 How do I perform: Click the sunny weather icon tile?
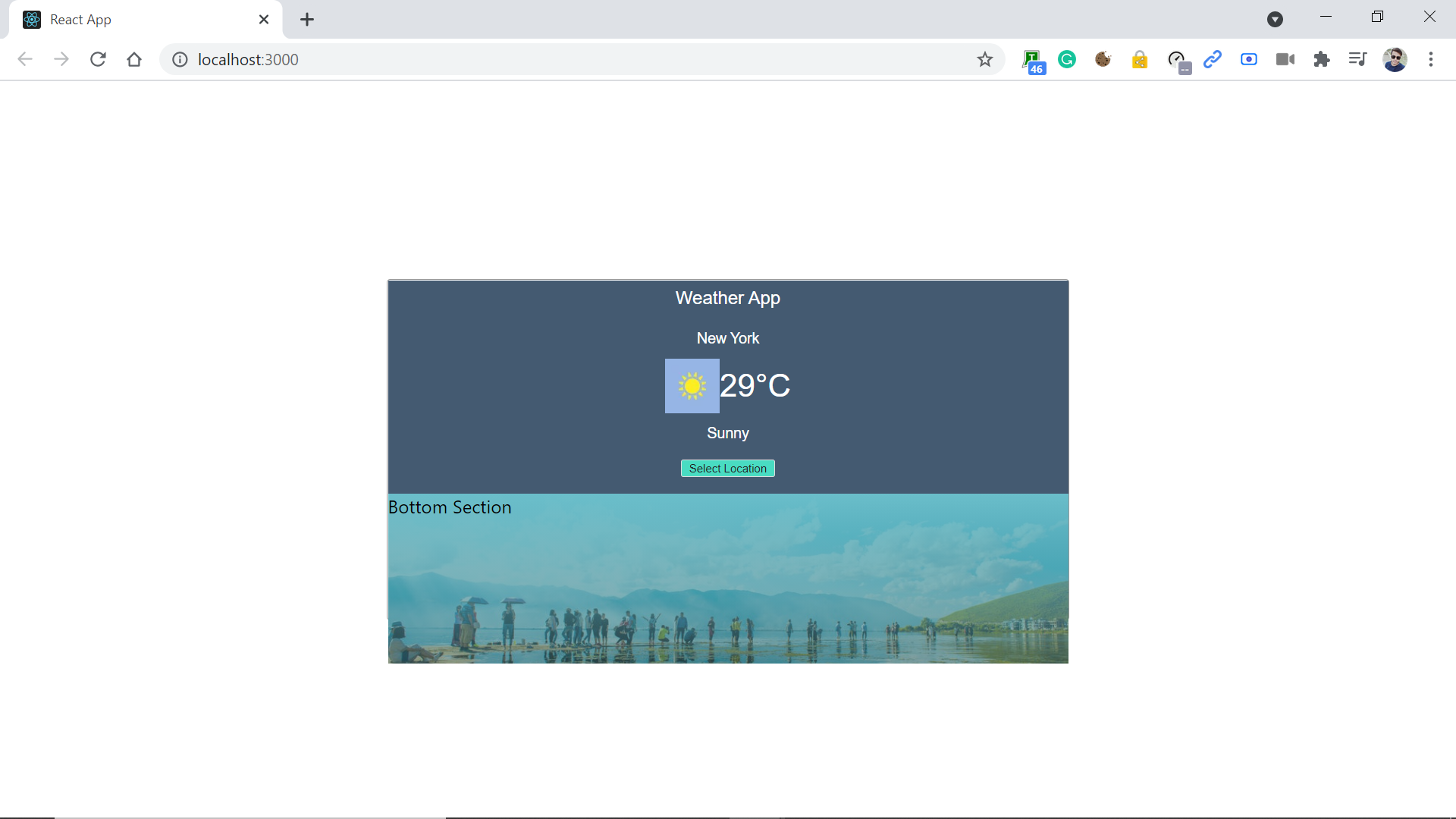(x=692, y=386)
